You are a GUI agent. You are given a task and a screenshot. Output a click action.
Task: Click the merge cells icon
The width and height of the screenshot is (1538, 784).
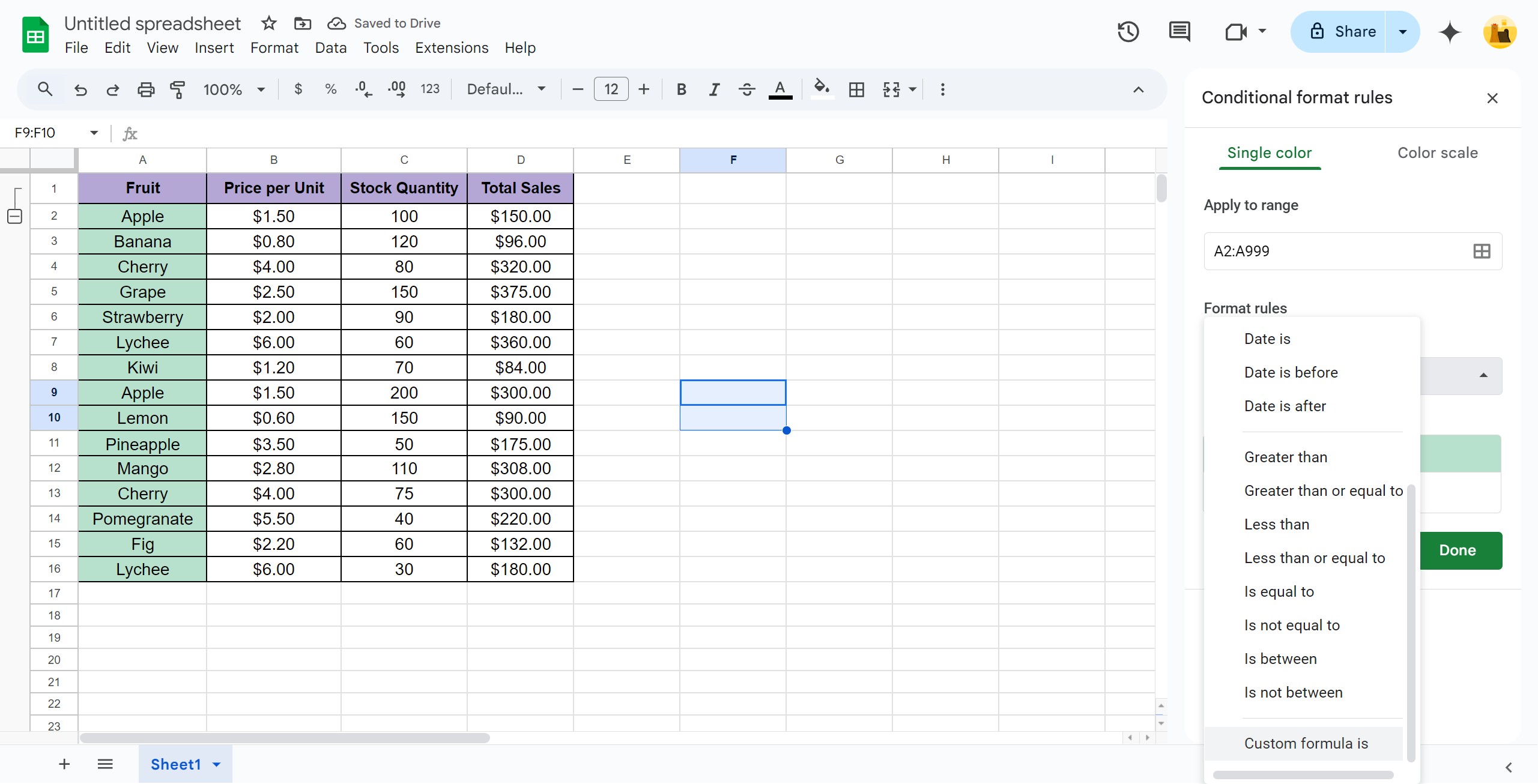point(891,89)
